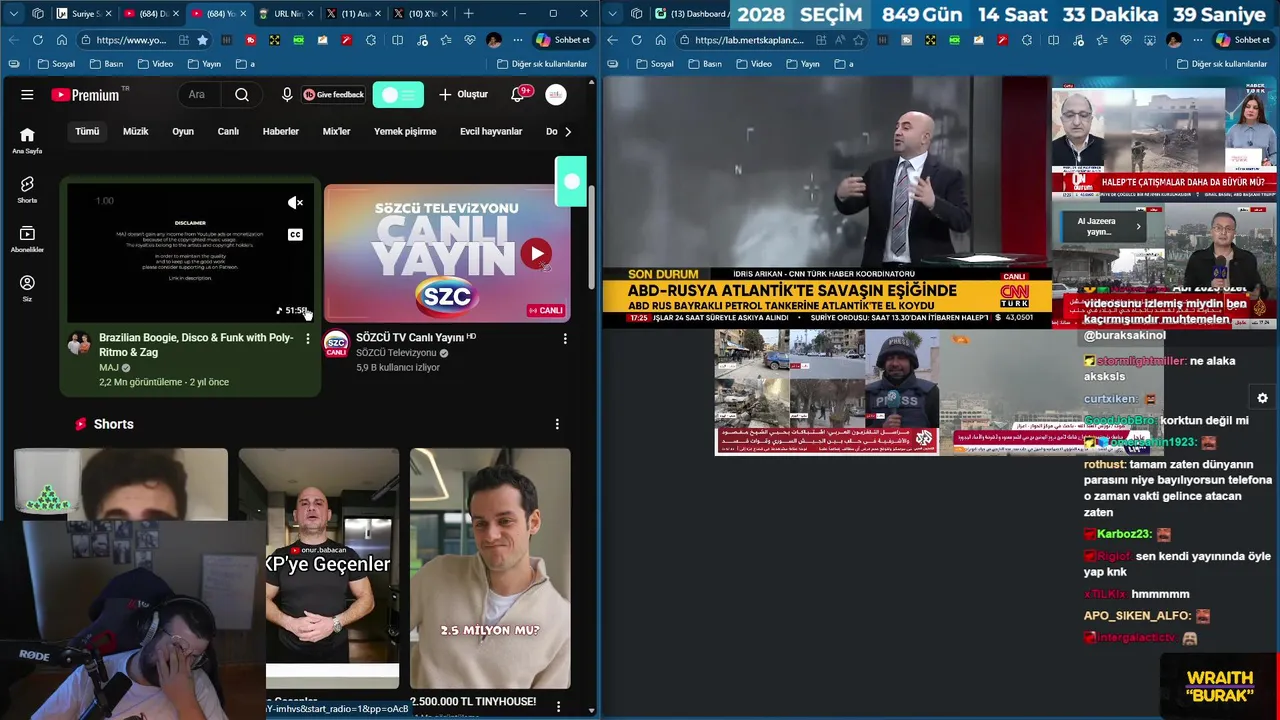Open extensions puzzle icon in left browser
This screenshot has height=720, width=1280.
click(x=371, y=40)
